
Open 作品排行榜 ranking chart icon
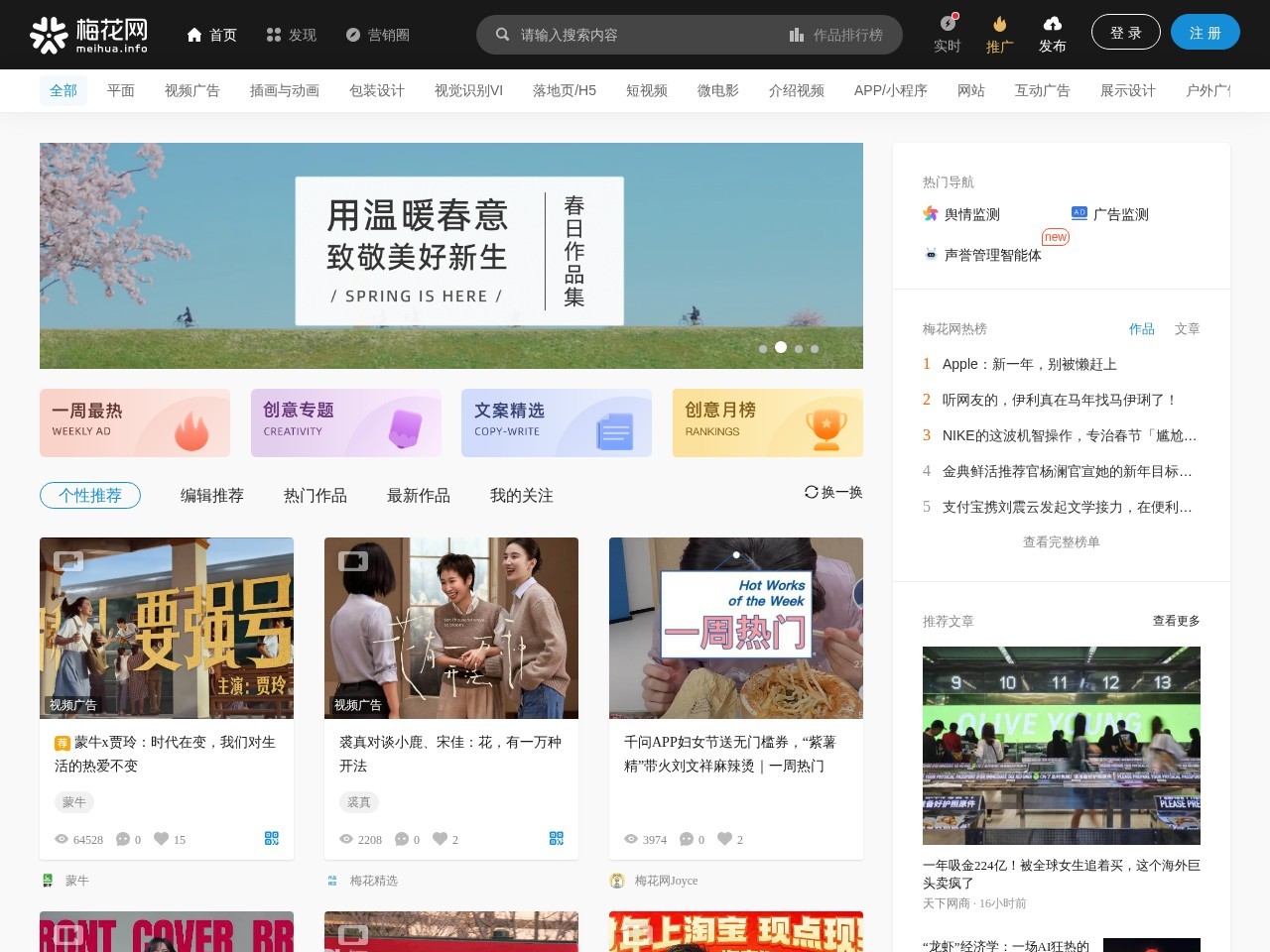pyautogui.click(x=797, y=35)
